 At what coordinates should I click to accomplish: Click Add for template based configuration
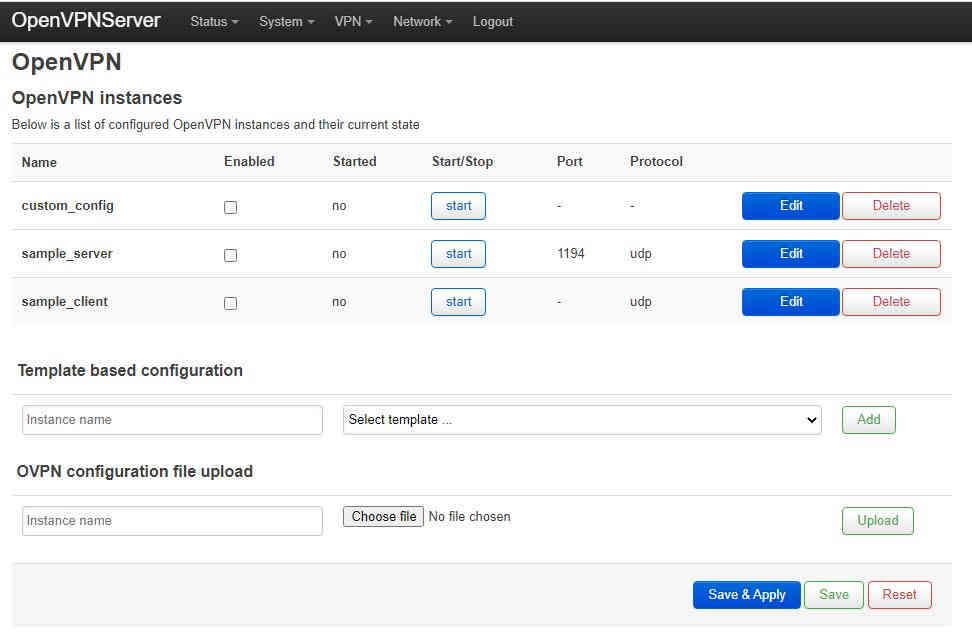868,420
